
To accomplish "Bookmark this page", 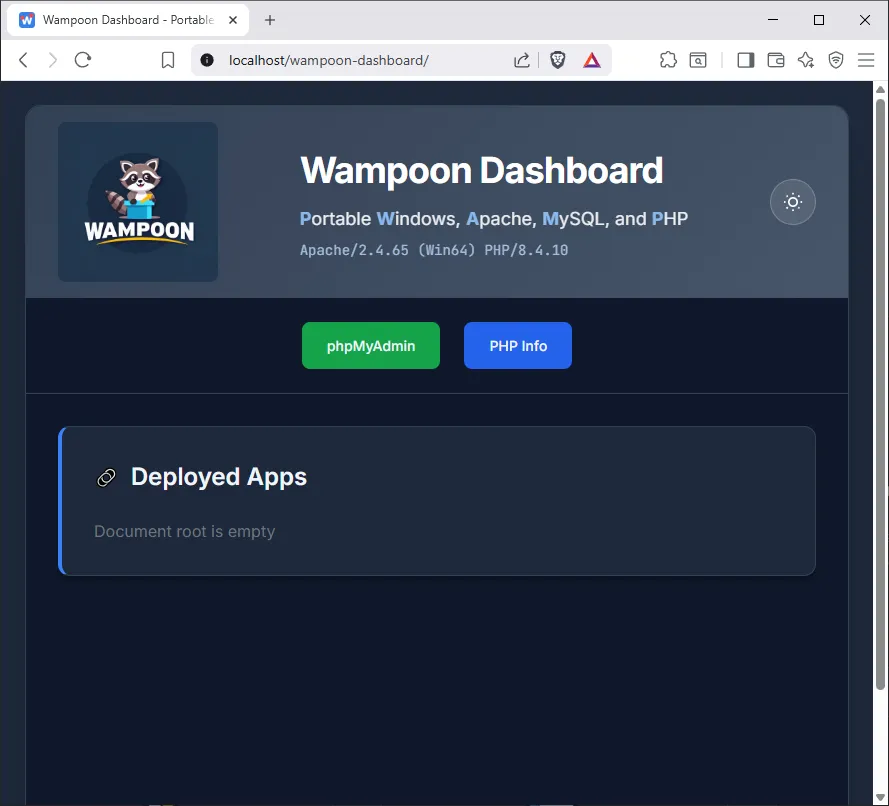I will (x=168, y=60).
